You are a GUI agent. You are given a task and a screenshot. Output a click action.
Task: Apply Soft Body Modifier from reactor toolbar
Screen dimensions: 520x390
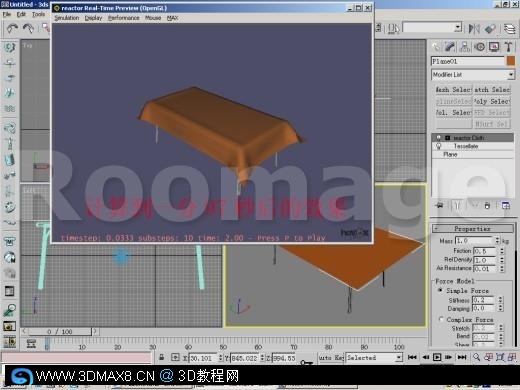(x=10, y=257)
